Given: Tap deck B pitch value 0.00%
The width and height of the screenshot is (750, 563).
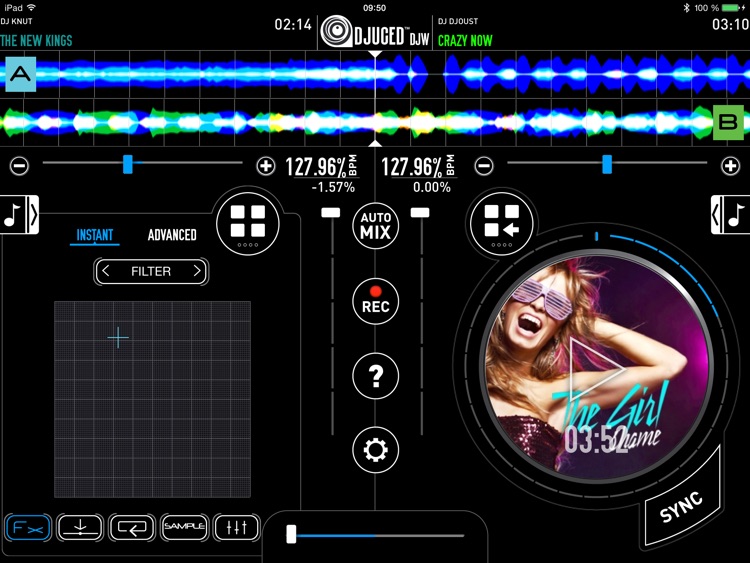Looking at the screenshot, I should (x=432, y=187).
